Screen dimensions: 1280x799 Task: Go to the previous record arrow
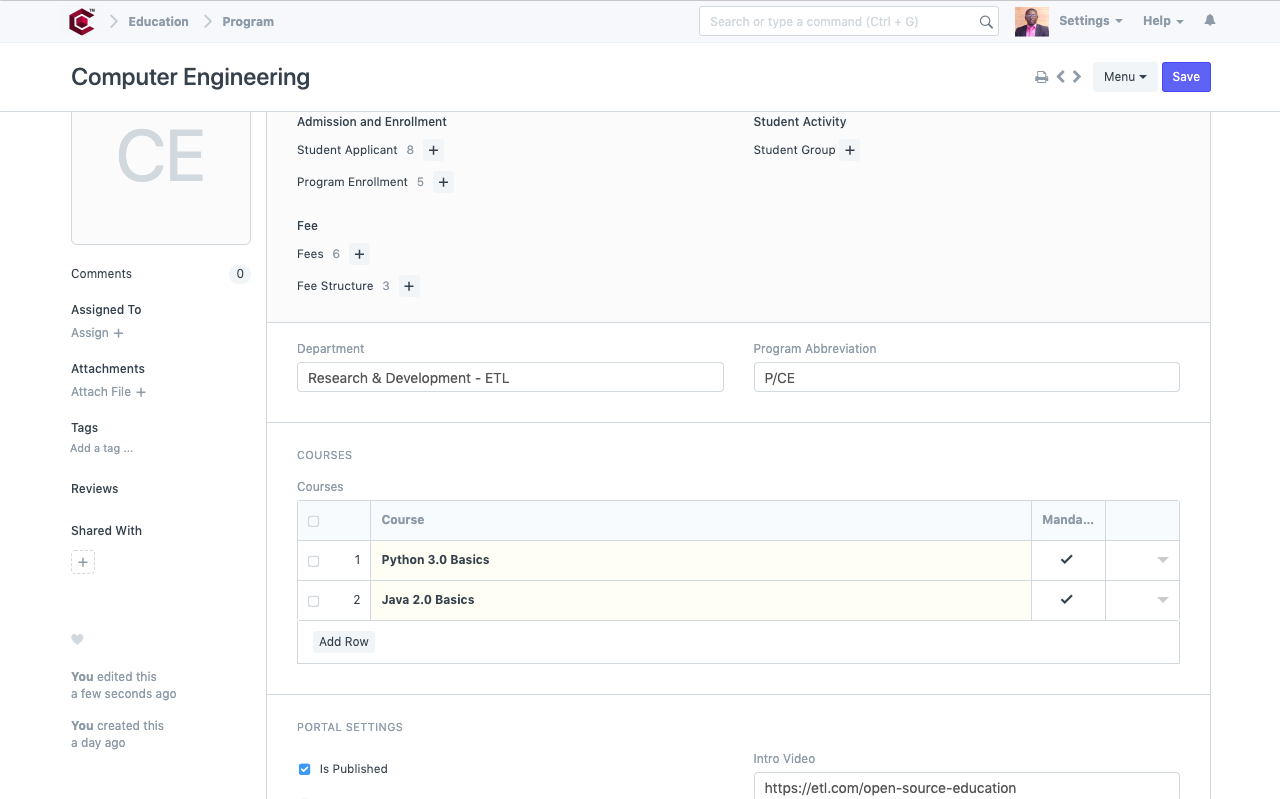1061,77
